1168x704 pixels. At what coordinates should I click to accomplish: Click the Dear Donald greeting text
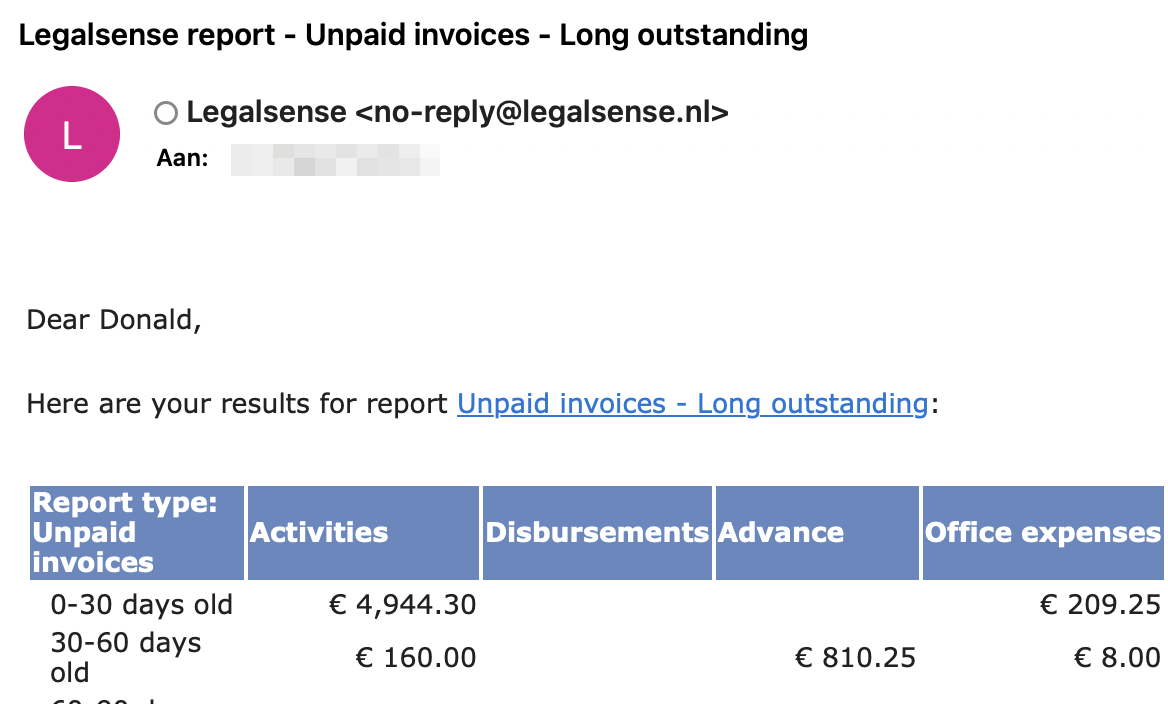click(114, 320)
